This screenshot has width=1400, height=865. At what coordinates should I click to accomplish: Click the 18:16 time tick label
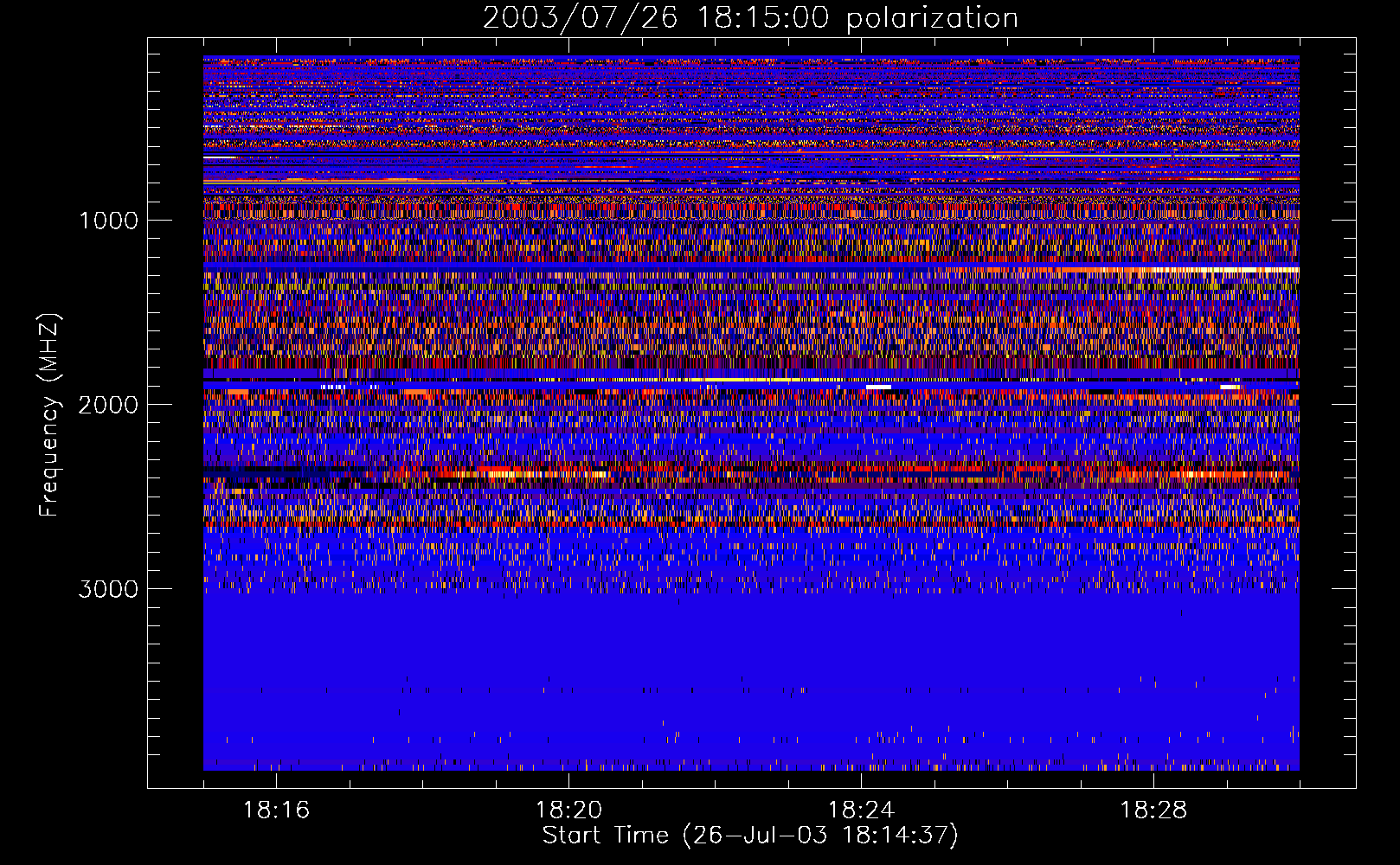click(x=277, y=811)
